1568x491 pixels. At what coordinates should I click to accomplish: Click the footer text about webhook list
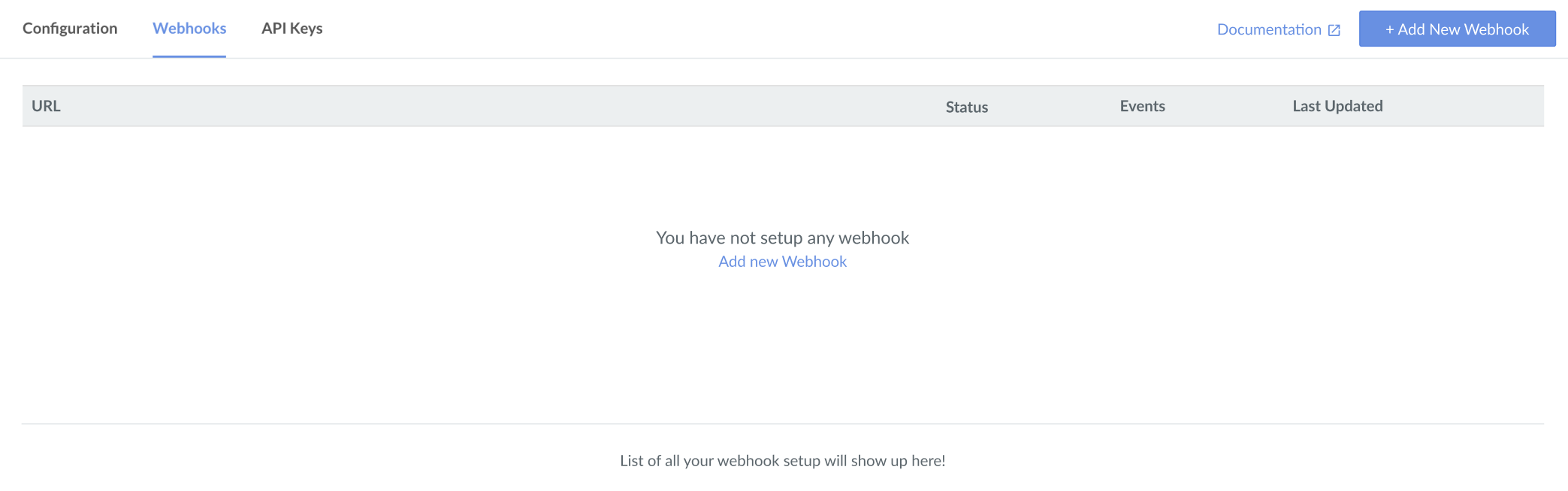tap(782, 461)
